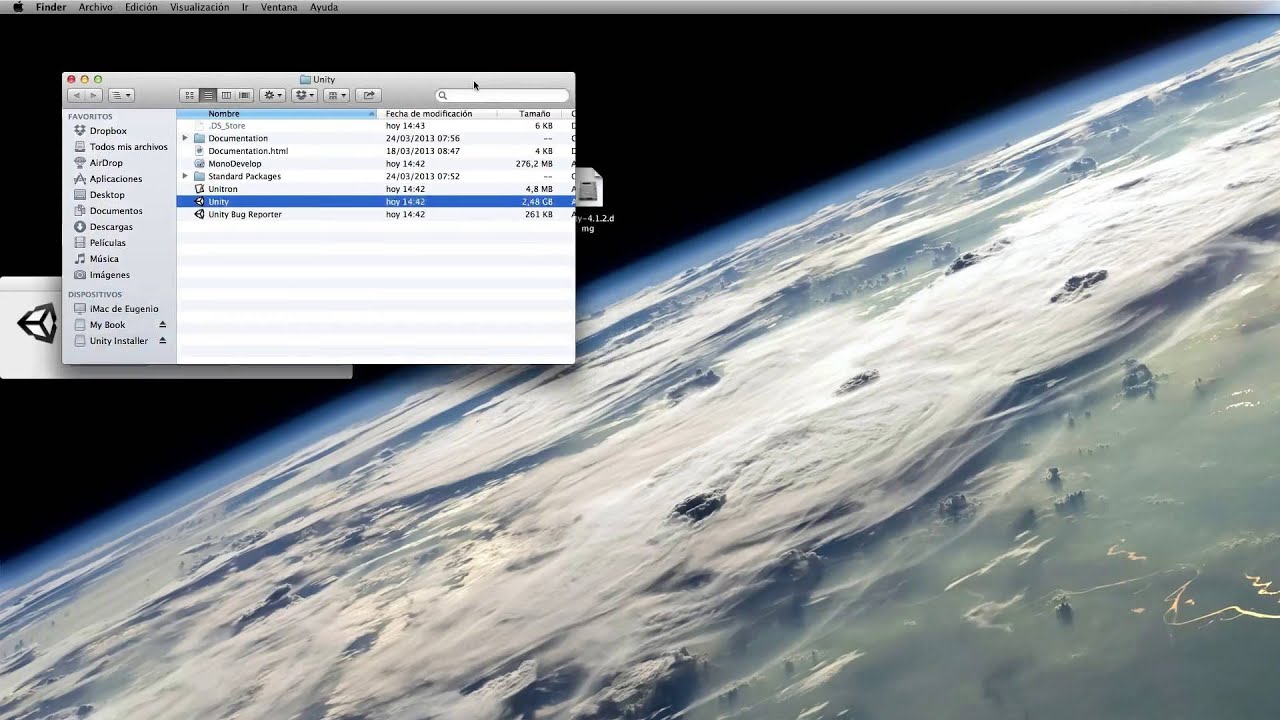Expand the Standard Packages folder

(x=185, y=176)
